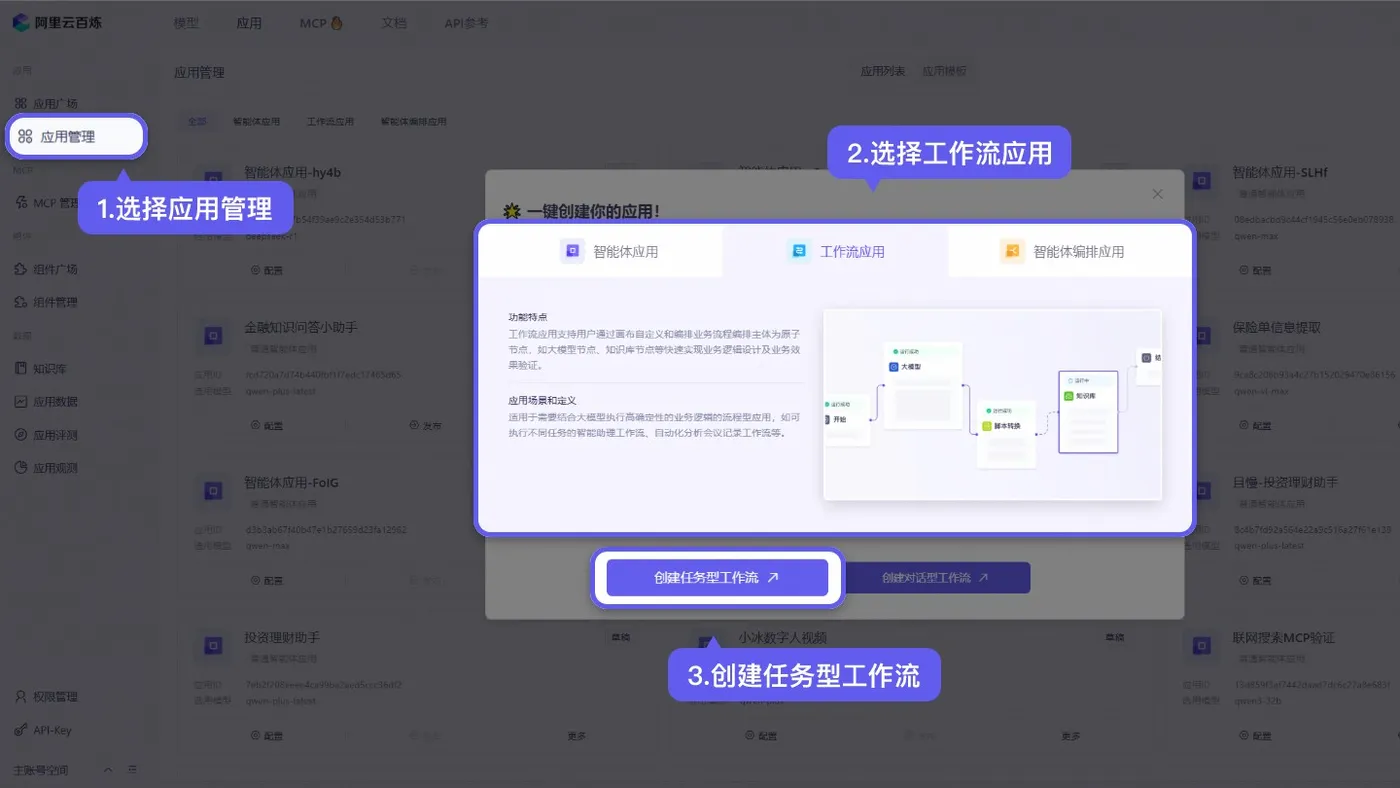Open 应用评测 in the sidebar

(x=48, y=435)
